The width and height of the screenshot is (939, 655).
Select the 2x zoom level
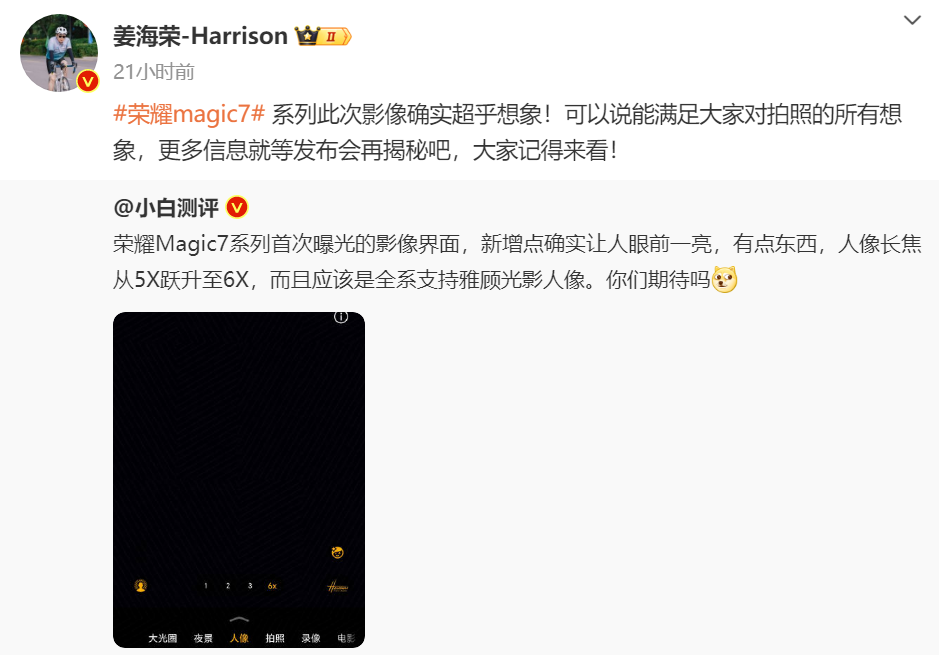pyautogui.click(x=228, y=586)
